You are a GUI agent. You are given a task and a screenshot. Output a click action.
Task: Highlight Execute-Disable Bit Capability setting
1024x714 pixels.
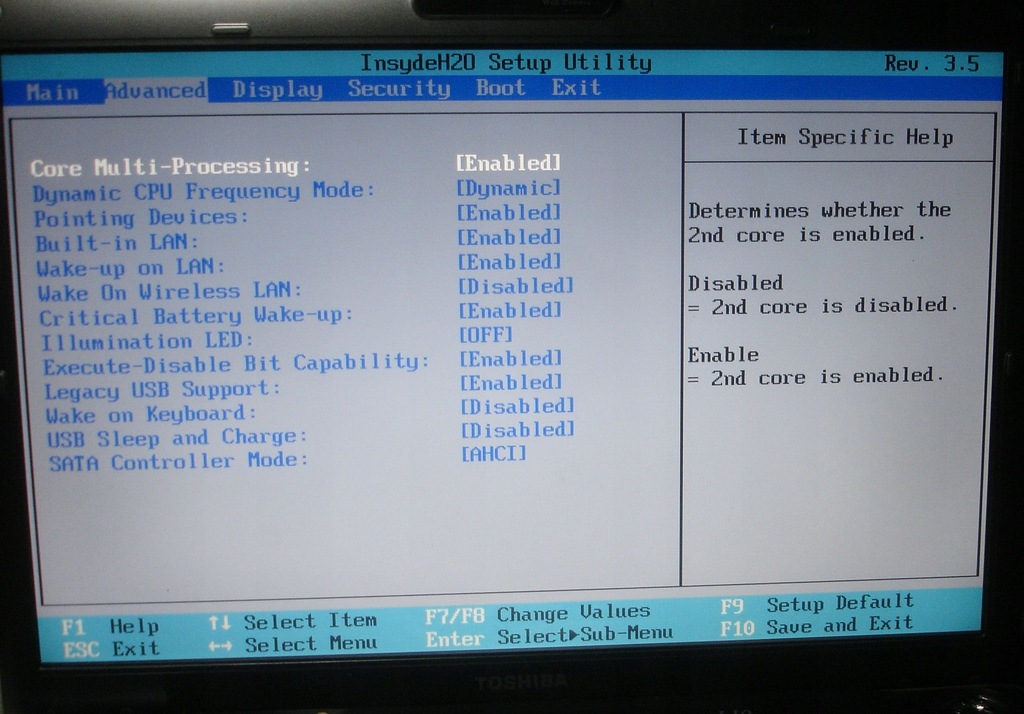click(236, 363)
